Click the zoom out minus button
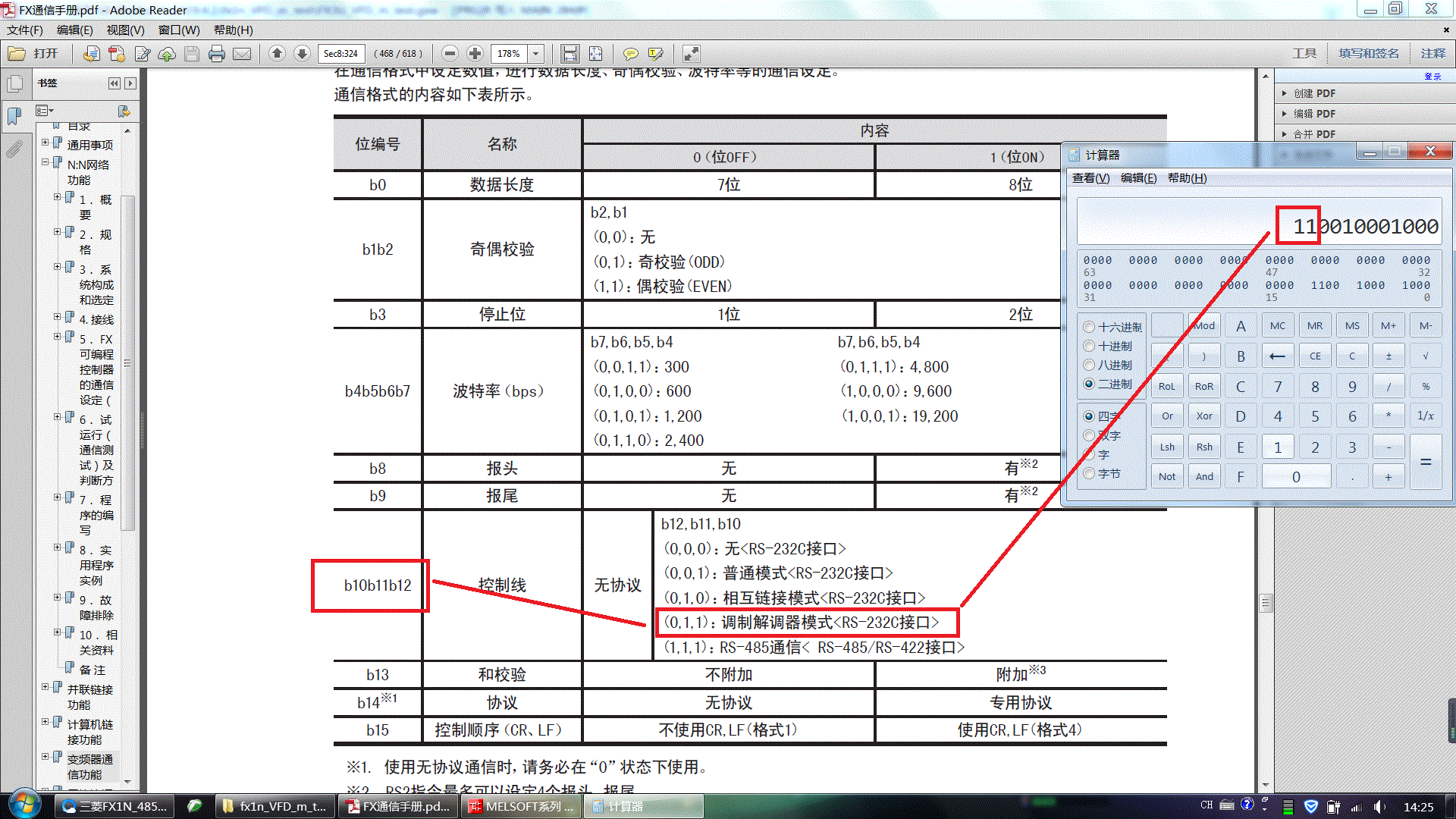The image size is (1456, 819). tap(450, 54)
